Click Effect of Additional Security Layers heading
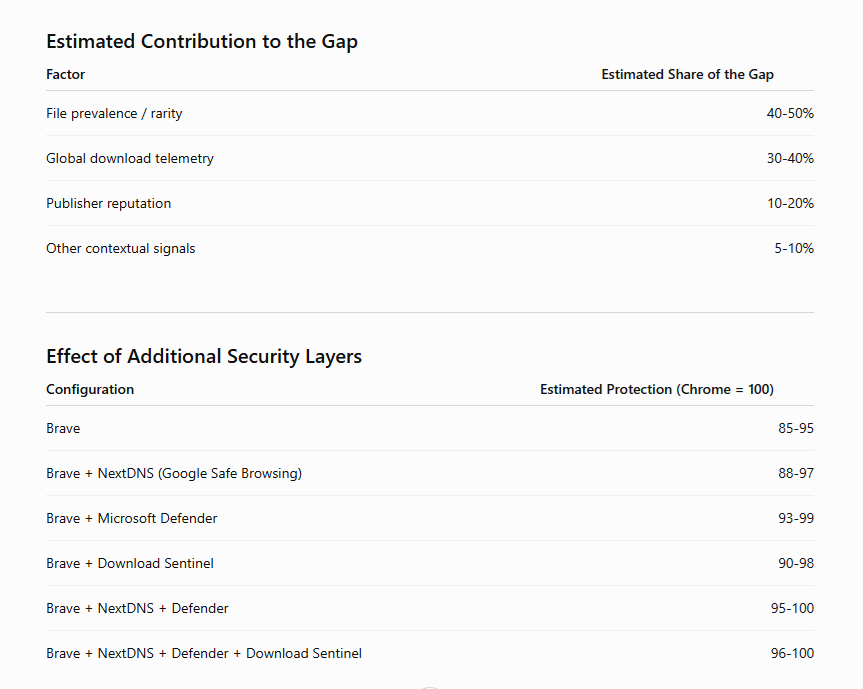Image resolution: width=863 pixels, height=689 pixels. (x=204, y=357)
